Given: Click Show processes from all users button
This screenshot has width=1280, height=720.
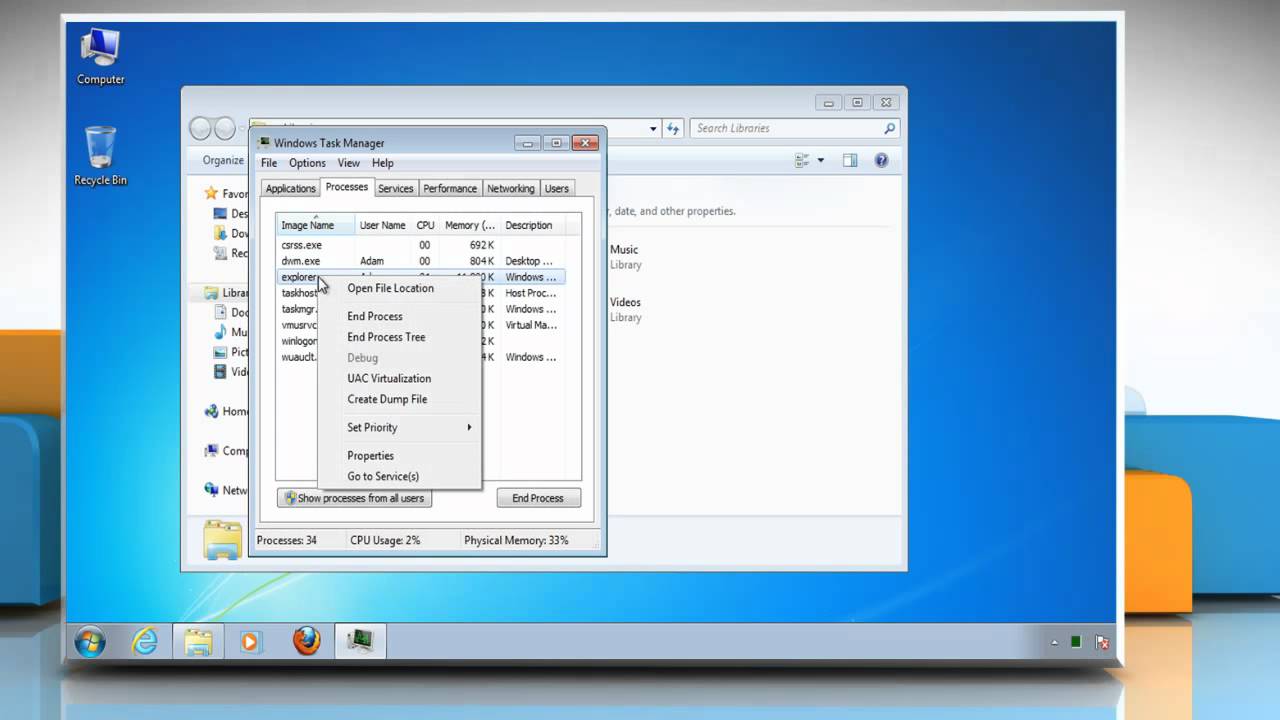Looking at the screenshot, I should pyautogui.click(x=354, y=498).
